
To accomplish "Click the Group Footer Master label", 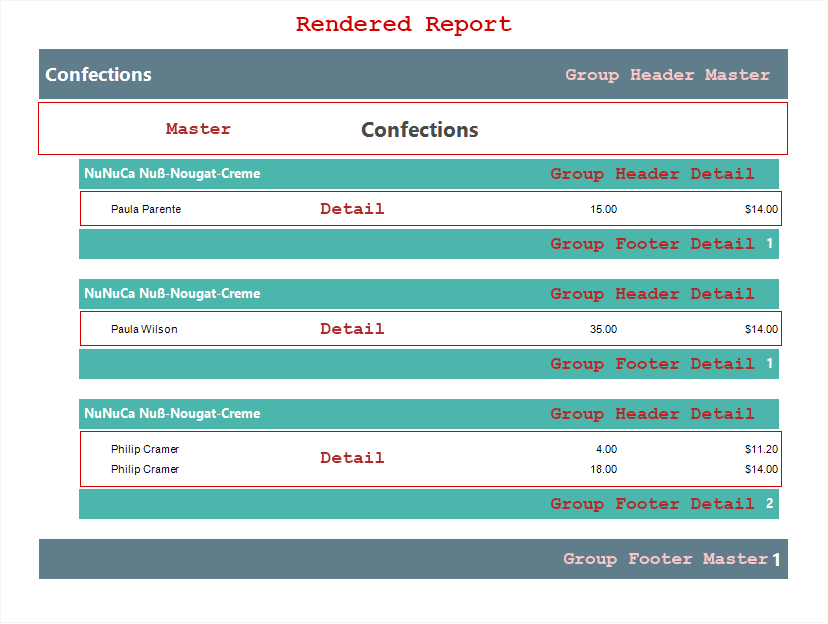I will (x=665, y=559).
